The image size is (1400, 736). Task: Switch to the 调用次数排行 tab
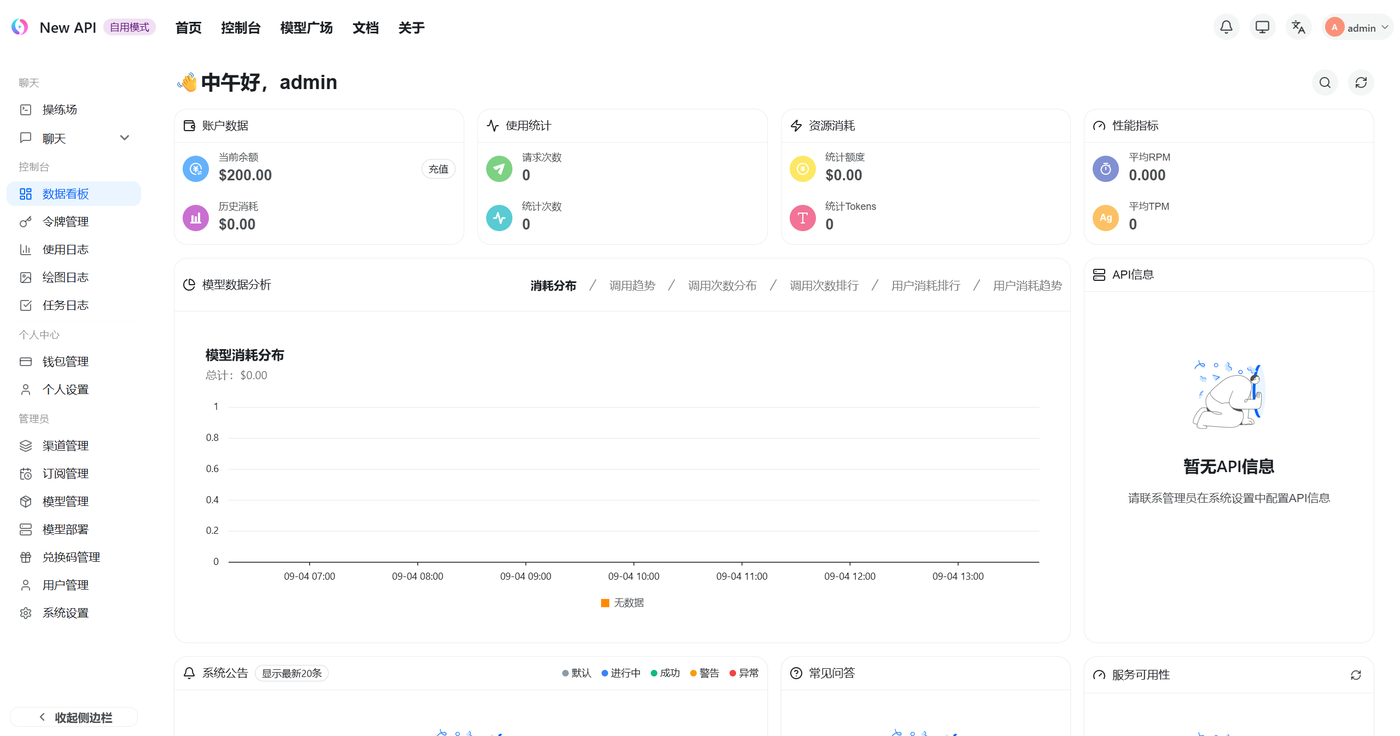pyautogui.click(x=824, y=286)
